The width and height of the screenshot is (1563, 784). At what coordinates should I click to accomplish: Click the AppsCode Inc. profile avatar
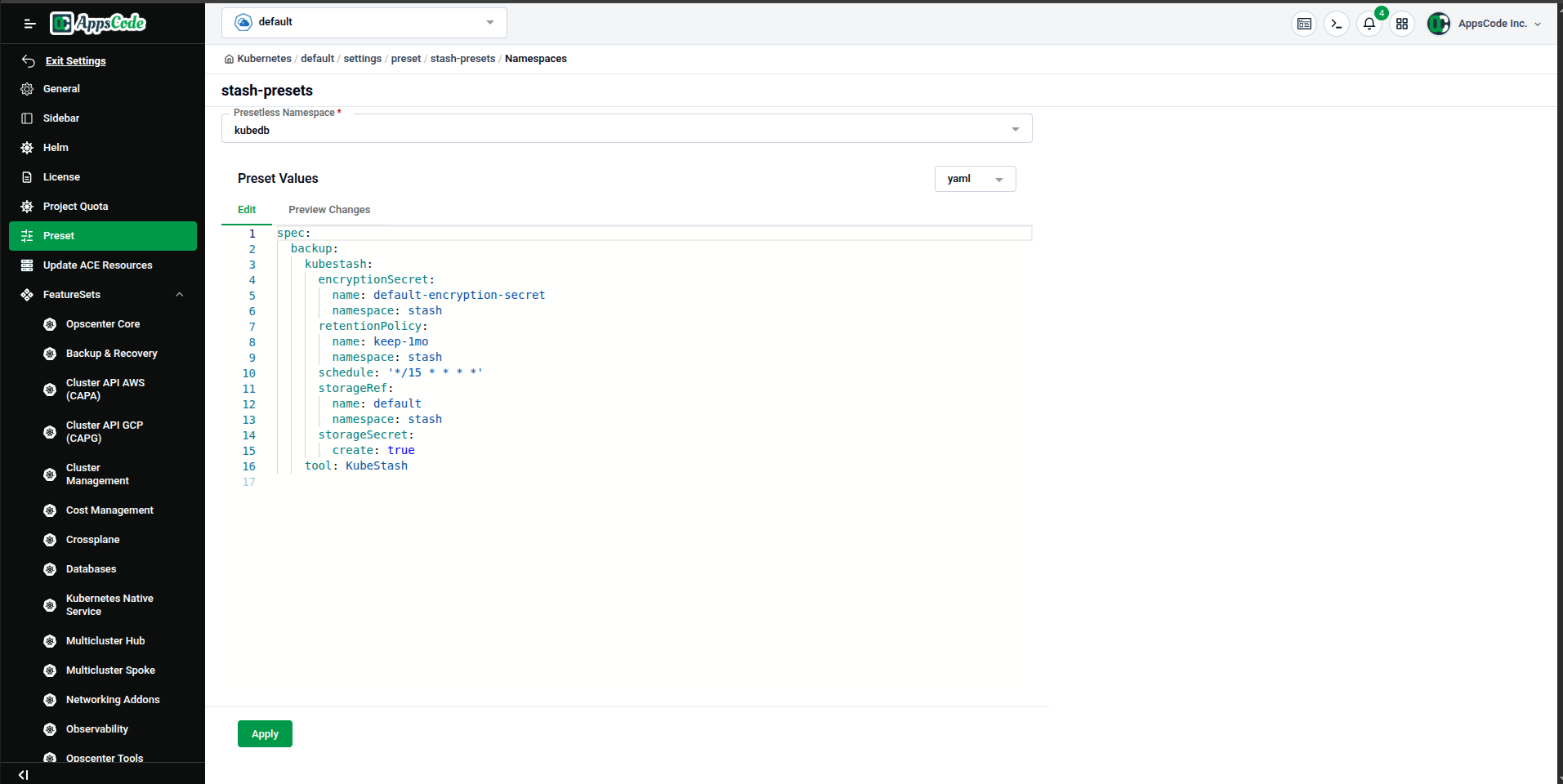pyautogui.click(x=1439, y=24)
